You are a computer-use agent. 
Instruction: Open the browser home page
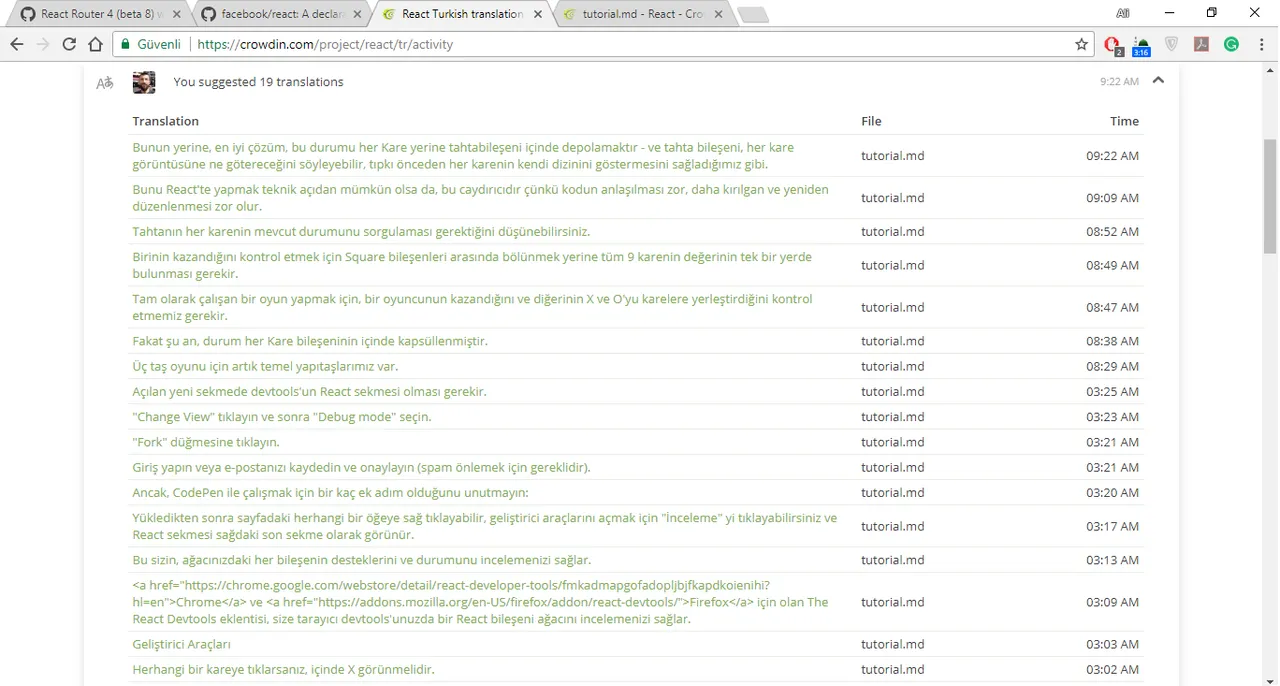[x=96, y=44]
